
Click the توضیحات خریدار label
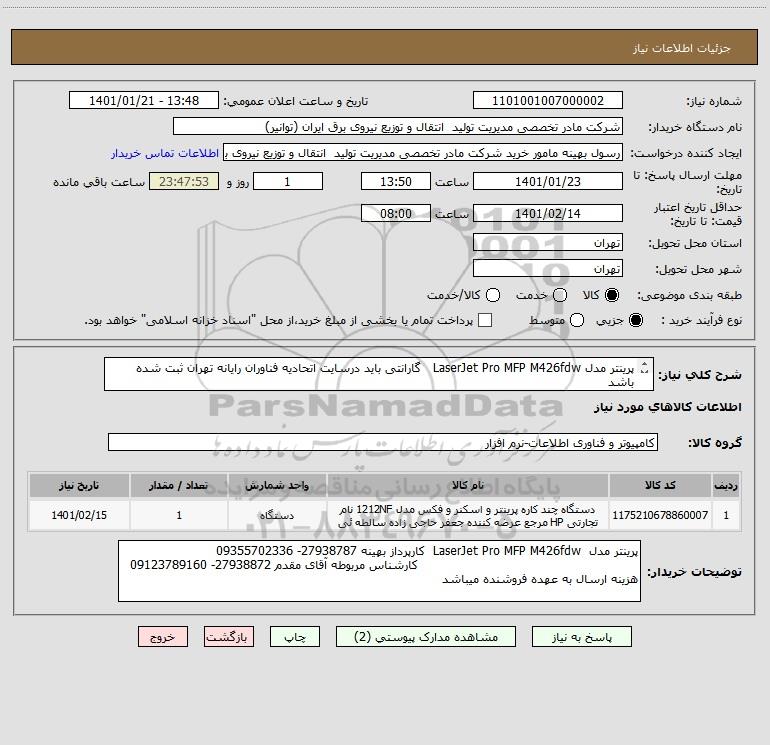(694, 572)
